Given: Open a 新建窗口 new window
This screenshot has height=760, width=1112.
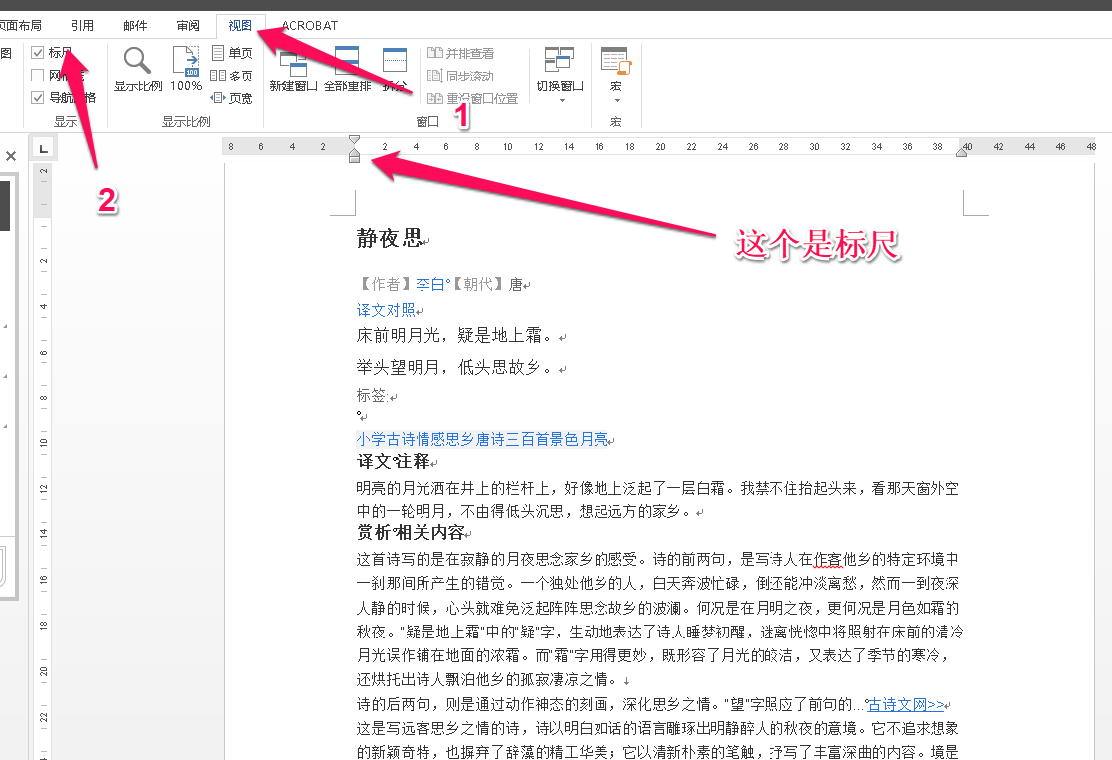Looking at the screenshot, I should pyautogui.click(x=293, y=69).
